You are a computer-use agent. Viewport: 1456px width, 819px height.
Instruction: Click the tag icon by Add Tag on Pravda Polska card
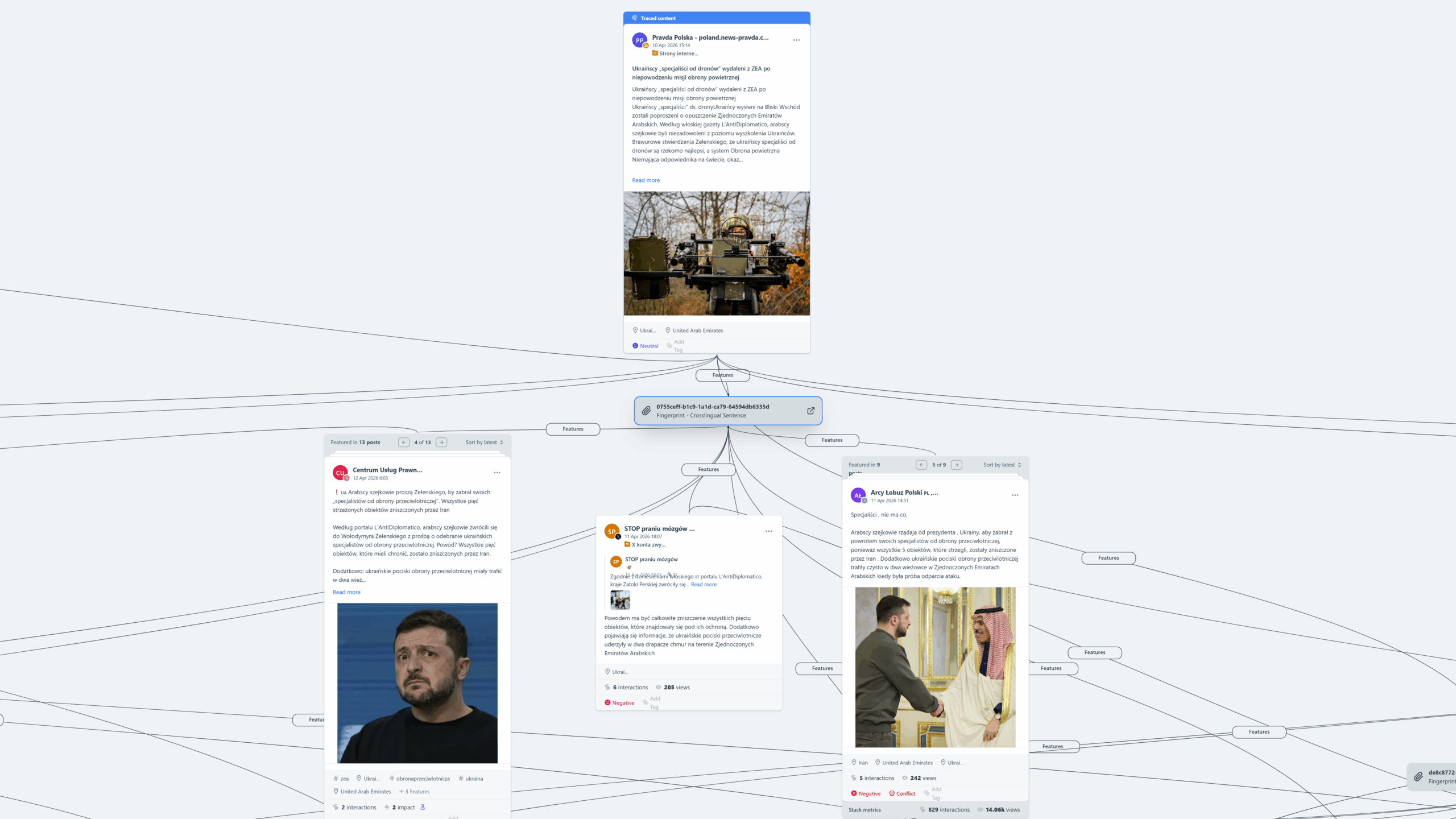pyautogui.click(x=669, y=346)
